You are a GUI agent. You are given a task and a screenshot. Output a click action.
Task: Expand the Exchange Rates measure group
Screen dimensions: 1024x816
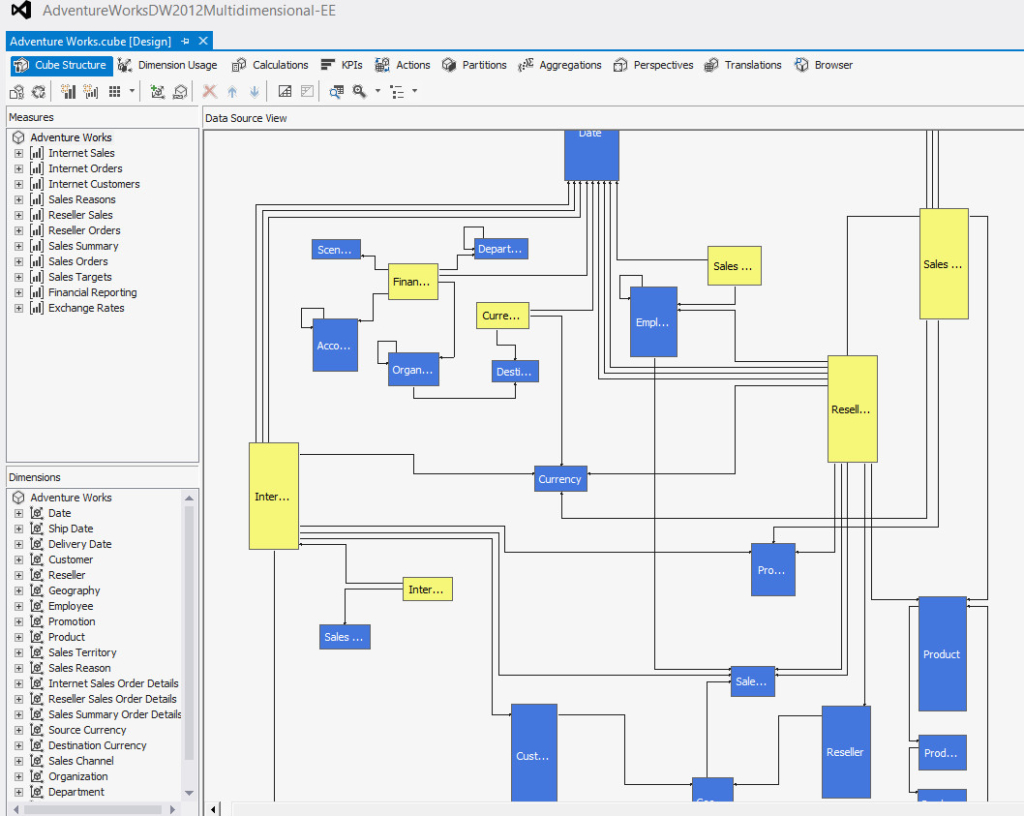tap(18, 308)
